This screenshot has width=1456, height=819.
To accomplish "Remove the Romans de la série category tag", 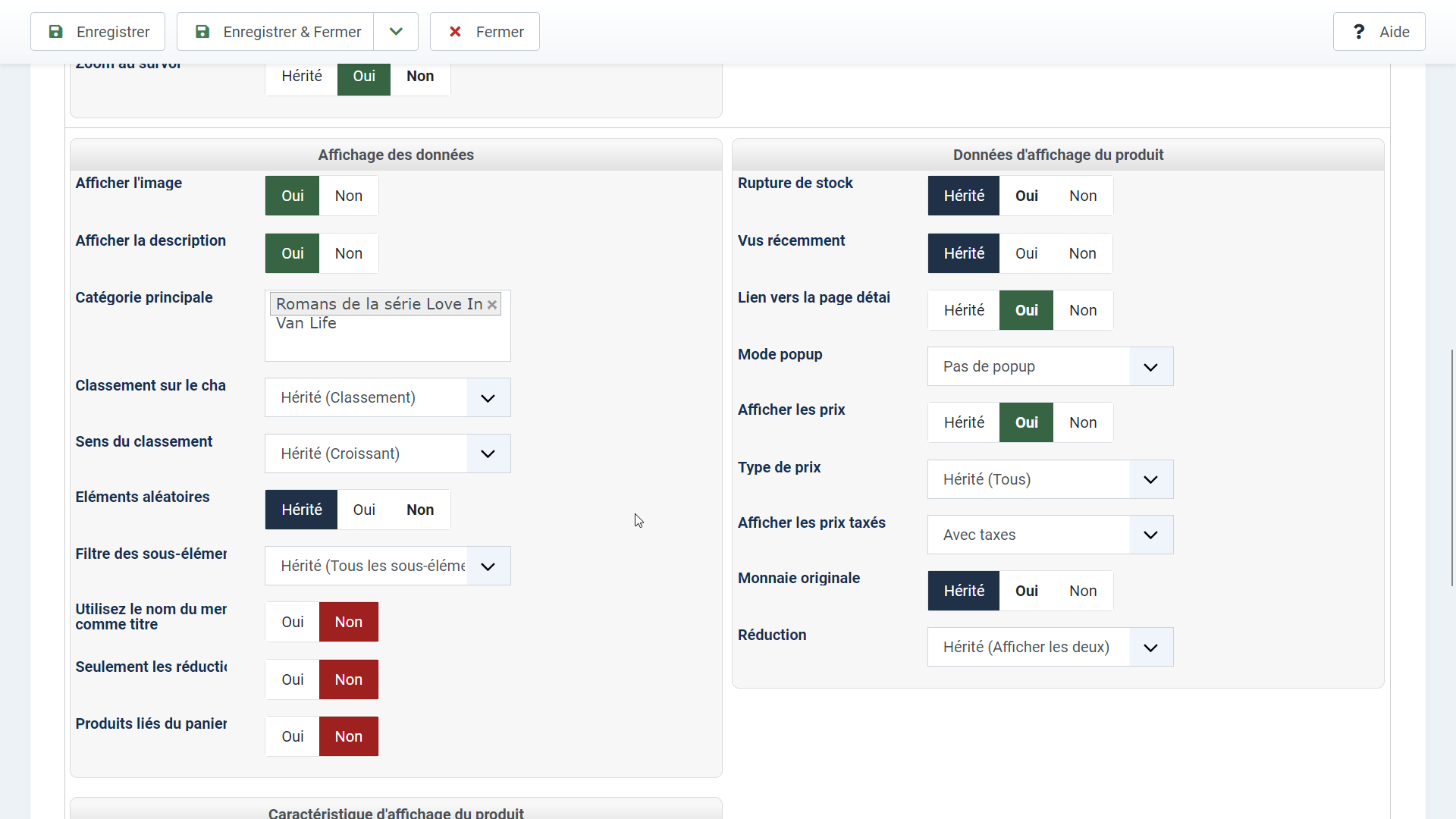I will click(x=492, y=304).
